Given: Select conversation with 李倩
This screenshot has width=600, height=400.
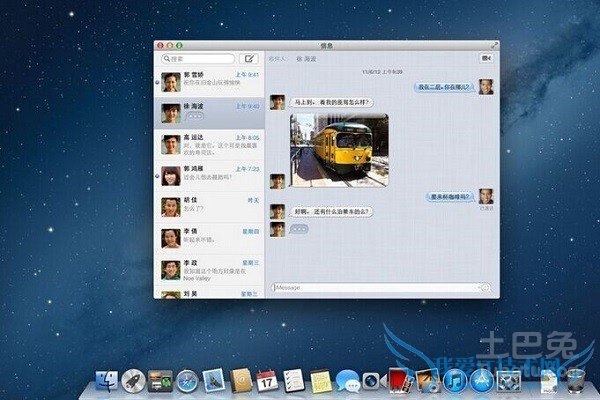Looking at the screenshot, I should (209, 238).
